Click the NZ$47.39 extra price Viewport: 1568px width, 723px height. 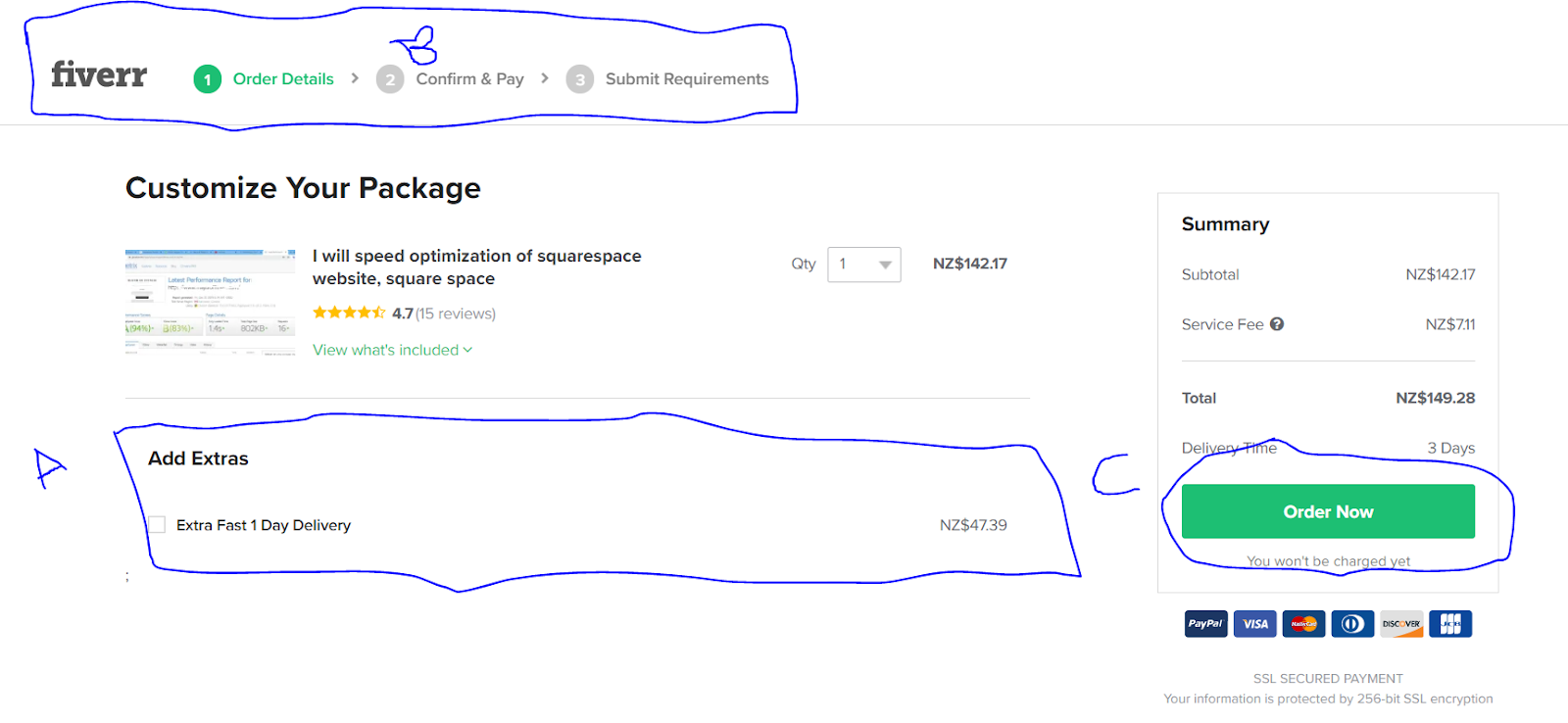tap(973, 525)
